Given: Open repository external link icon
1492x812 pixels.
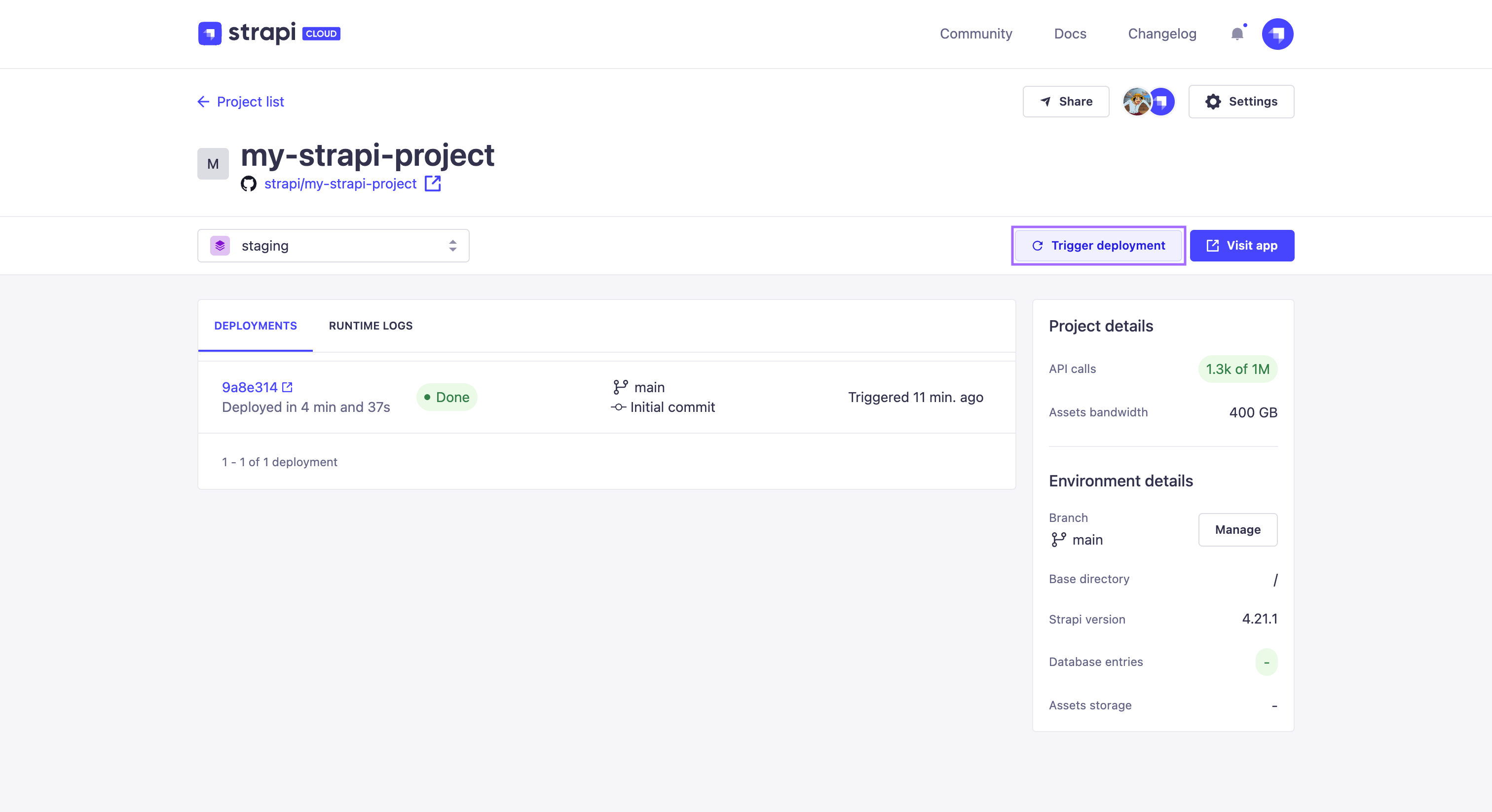Looking at the screenshot, I should [433, 184].
